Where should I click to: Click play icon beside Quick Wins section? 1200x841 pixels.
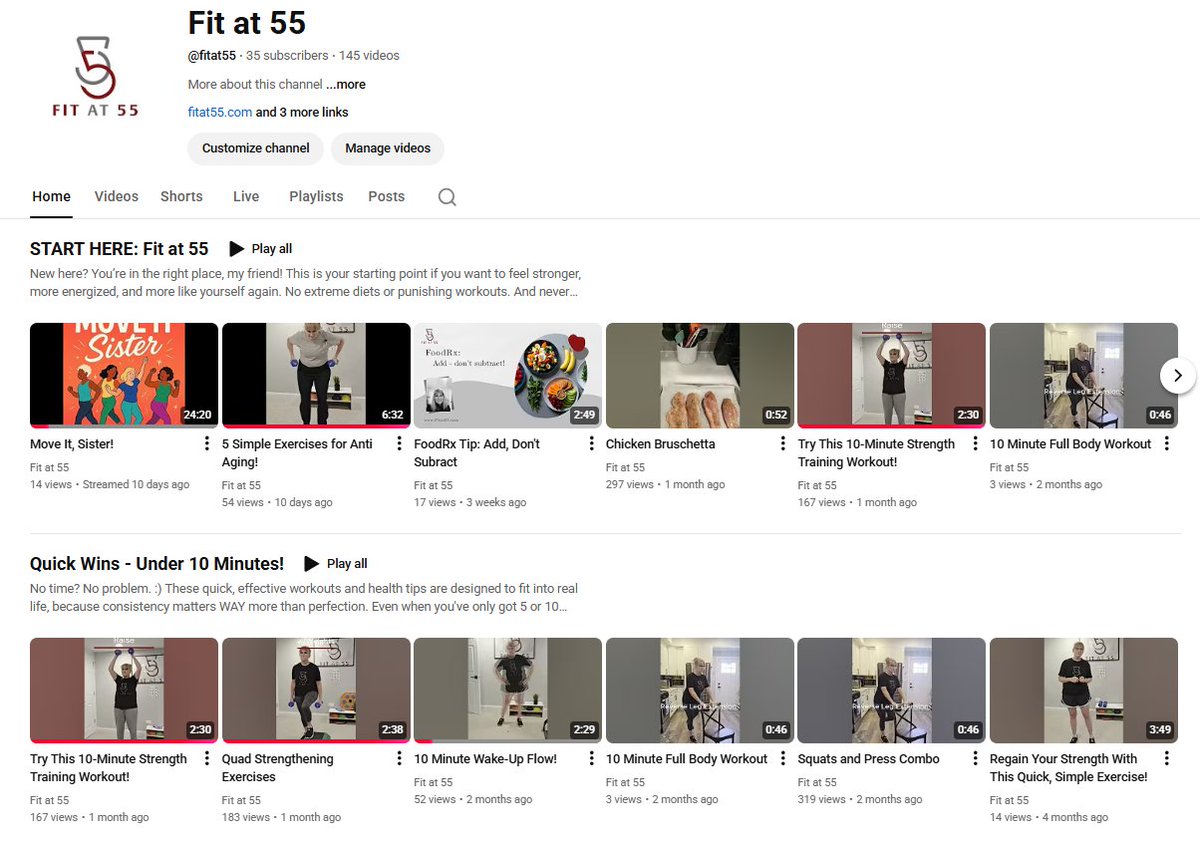[311, 564]
